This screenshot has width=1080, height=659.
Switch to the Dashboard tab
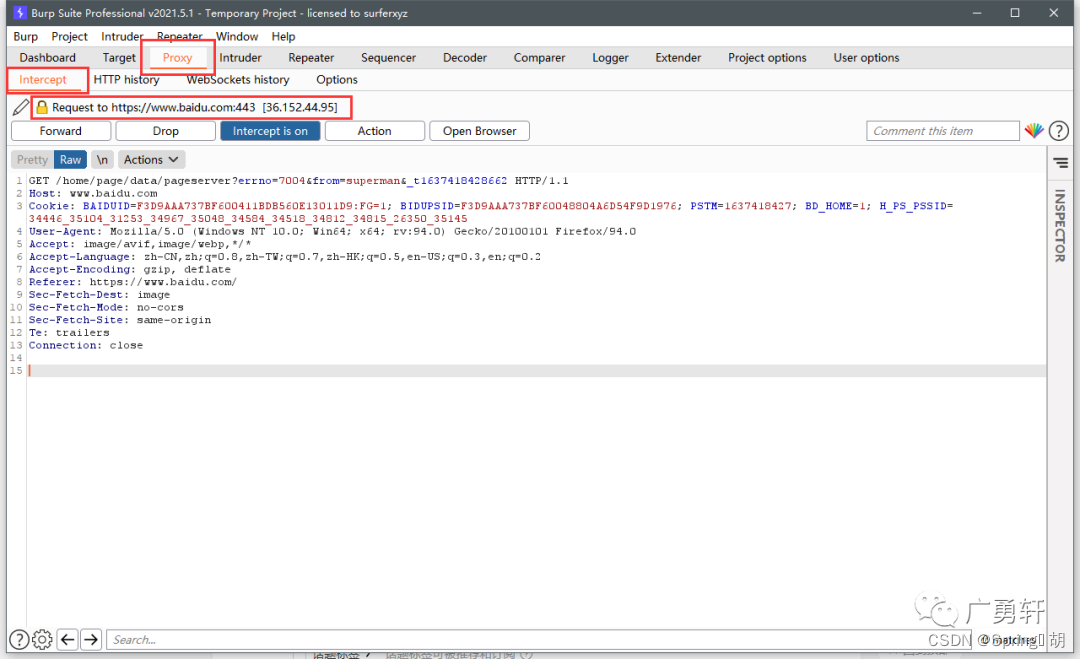[48, 58]
